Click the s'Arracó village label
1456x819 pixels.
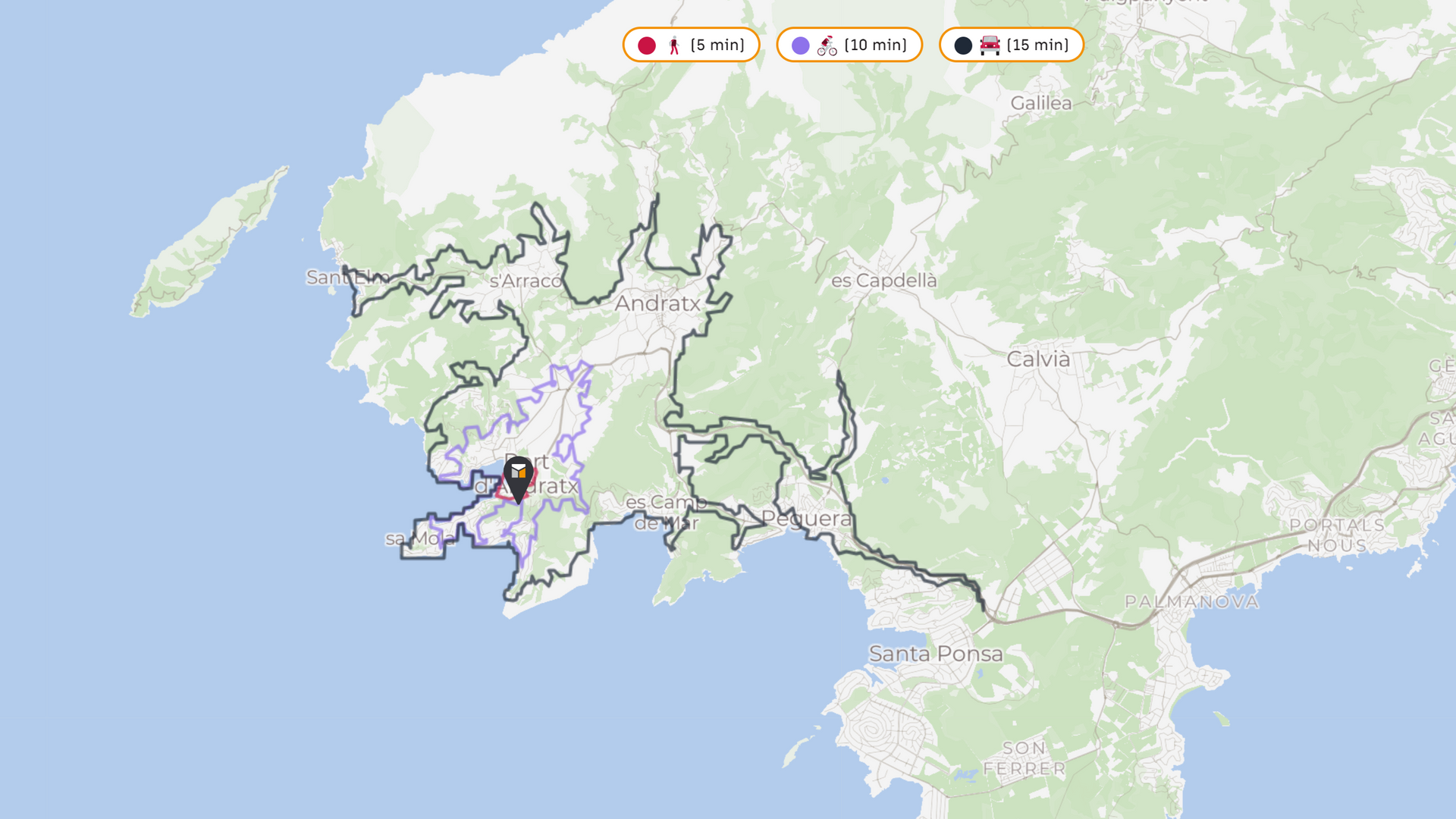pos(526,281)
